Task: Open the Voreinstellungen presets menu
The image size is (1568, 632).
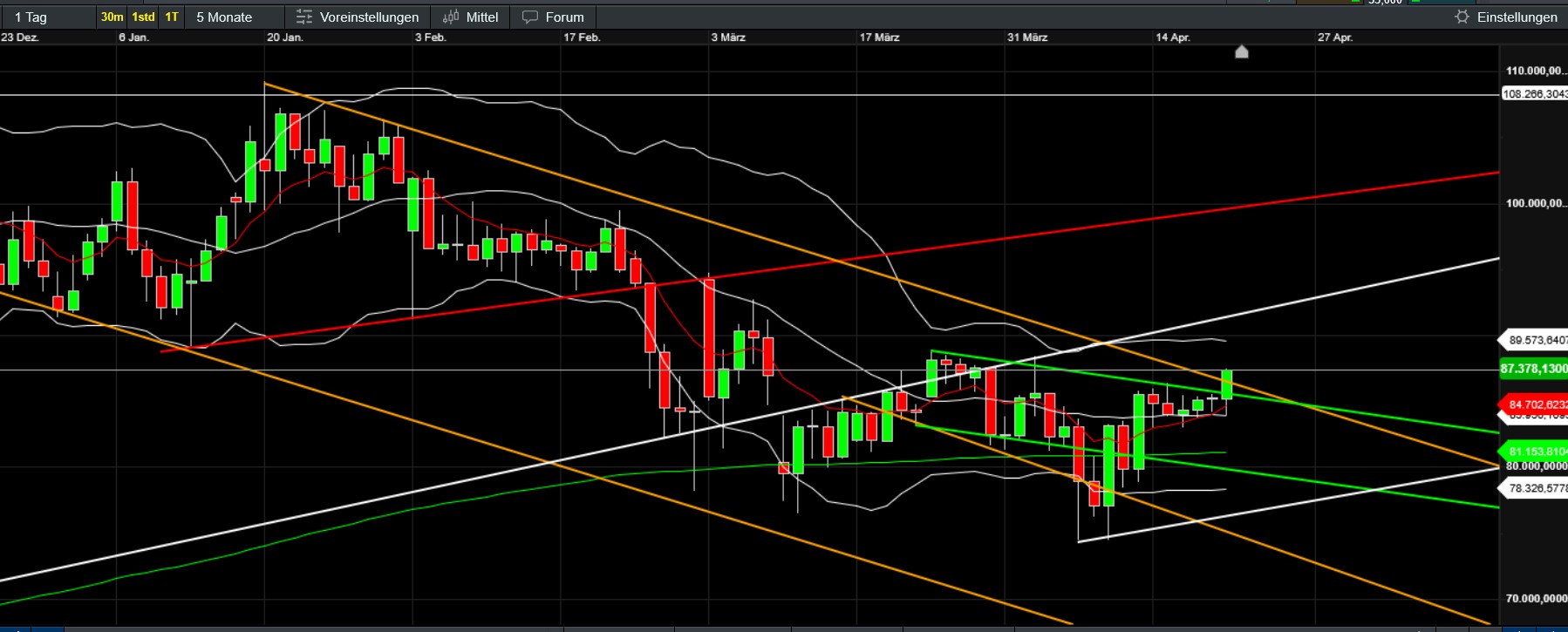Action: coord(358,17)
